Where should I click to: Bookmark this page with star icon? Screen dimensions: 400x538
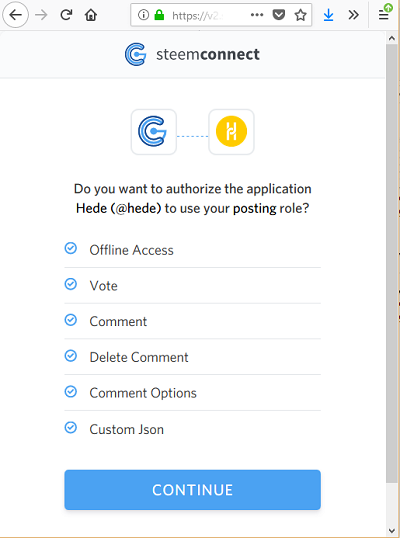(301, 15)
